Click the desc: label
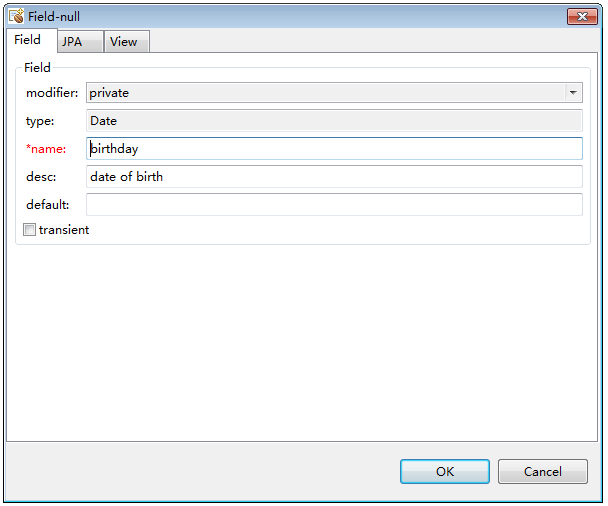Screen dimensions: 608x506 tap(41, 177)
